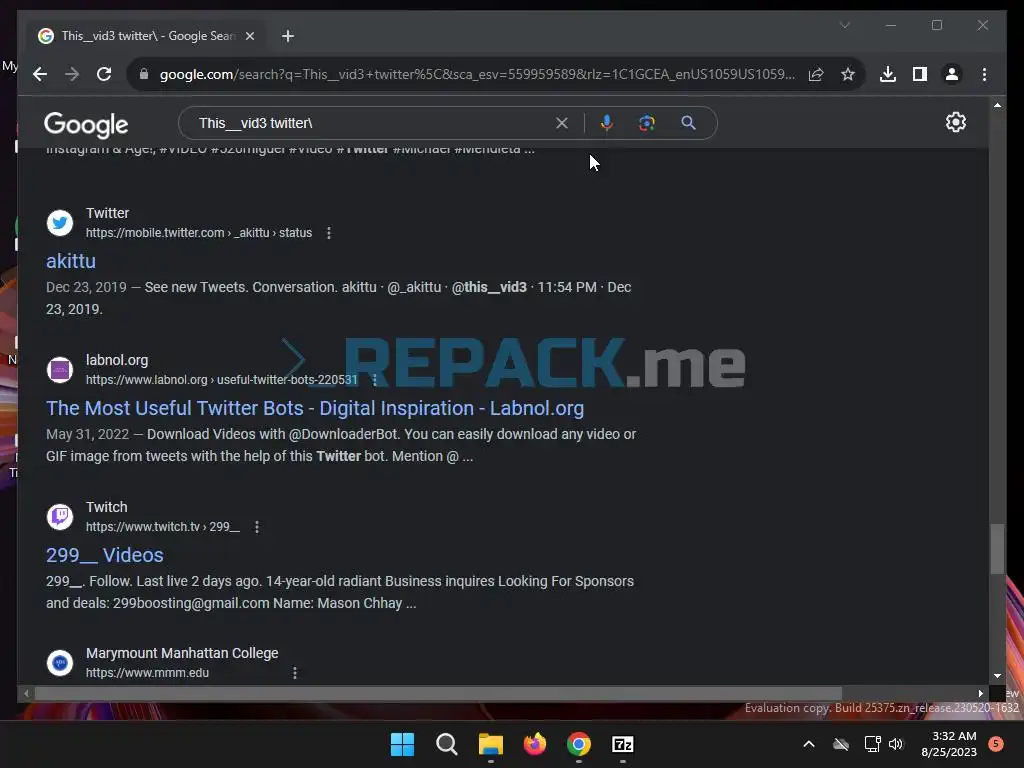The height and width of the screenshot is (768, 1024).
Task: Click the 'Marymount Manhattan College' site name
Action: coord(182,653)
